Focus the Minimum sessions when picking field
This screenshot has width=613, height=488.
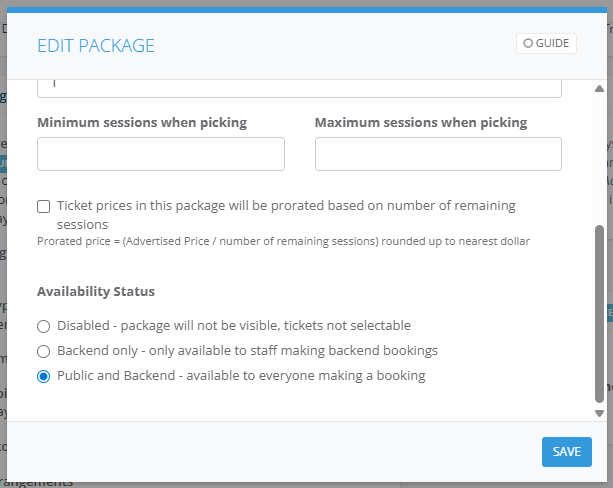pos(161,154)
